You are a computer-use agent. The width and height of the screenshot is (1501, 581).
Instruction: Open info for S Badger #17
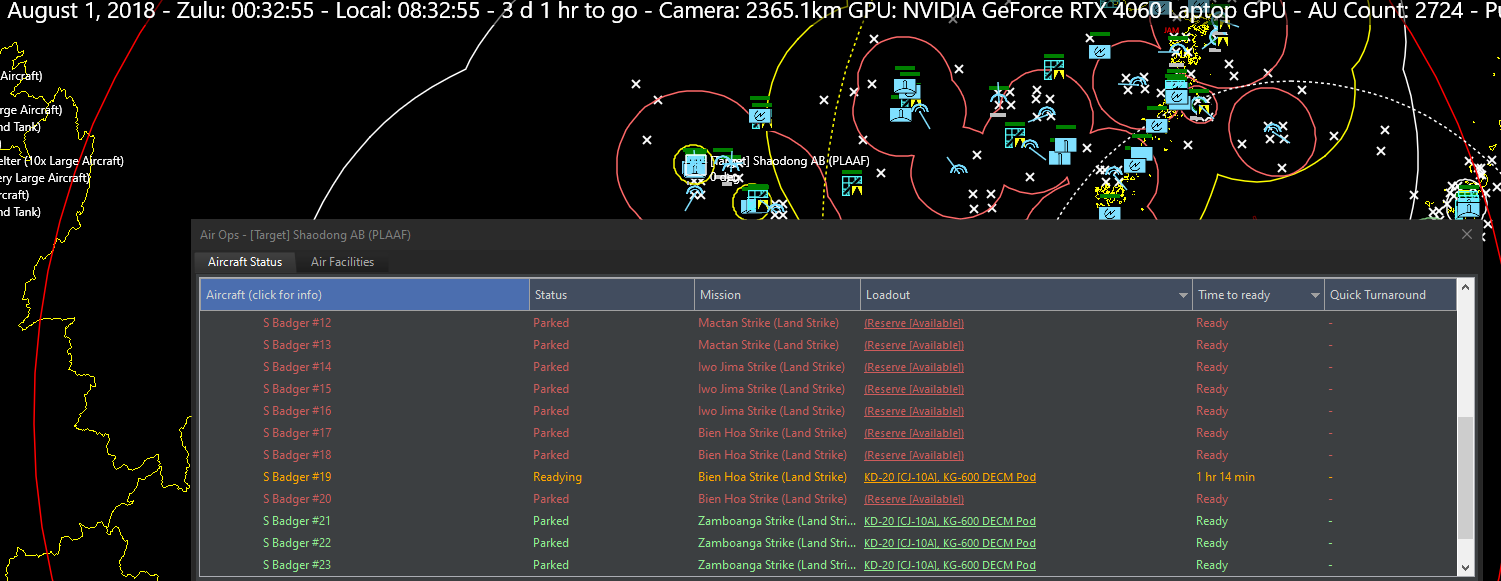pos(297,433)
